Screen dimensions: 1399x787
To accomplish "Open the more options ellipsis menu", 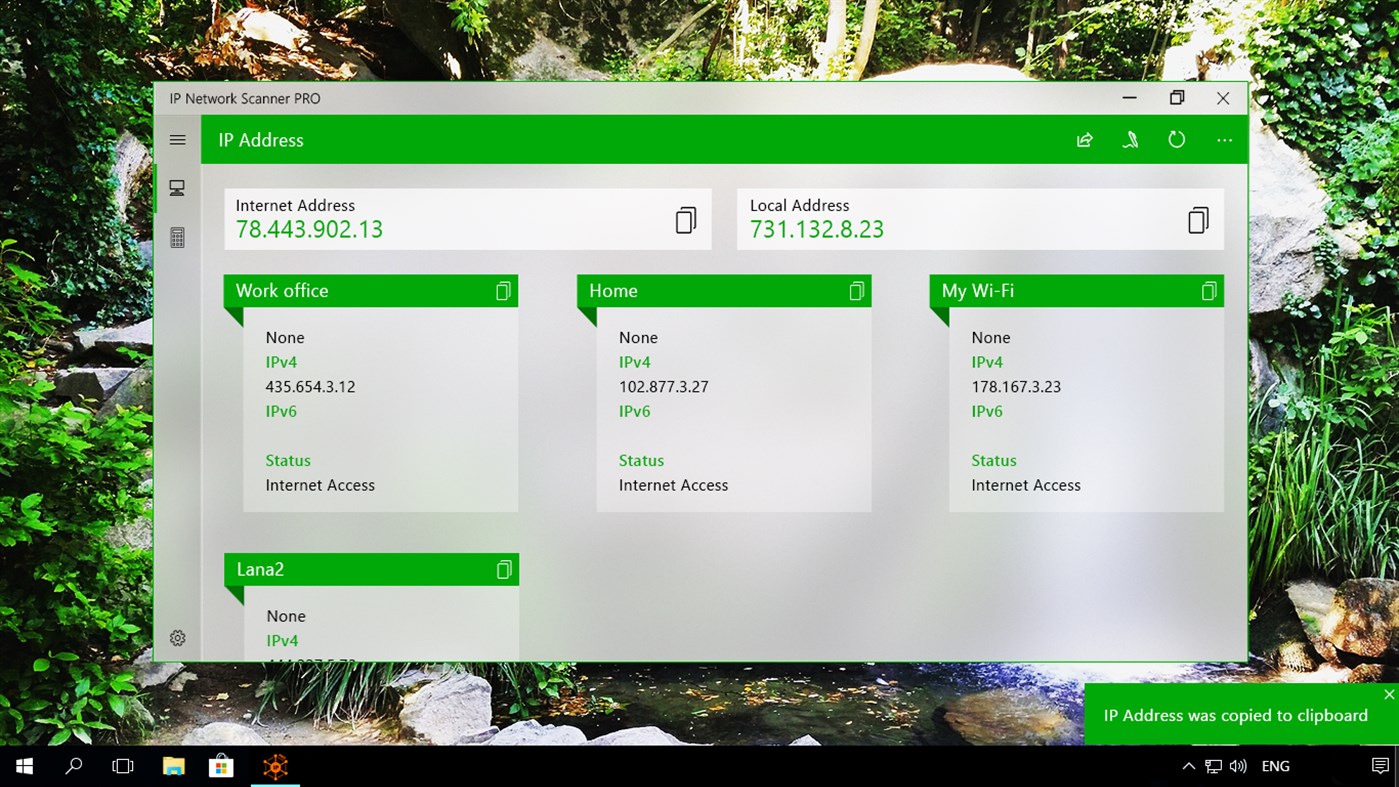I will click(x=1224, y=140).
